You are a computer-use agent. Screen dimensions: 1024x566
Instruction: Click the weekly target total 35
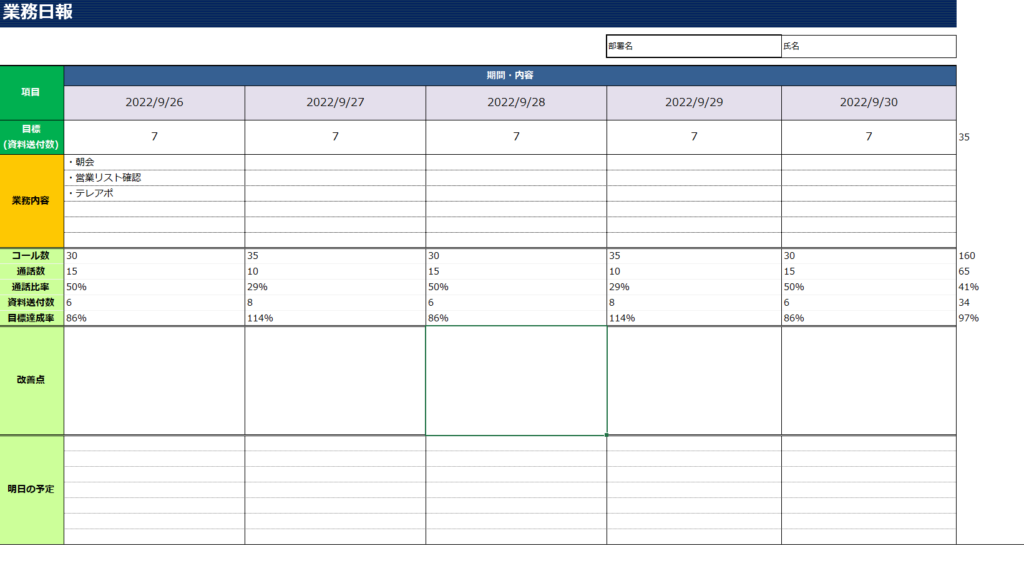[x=965, y=137]
